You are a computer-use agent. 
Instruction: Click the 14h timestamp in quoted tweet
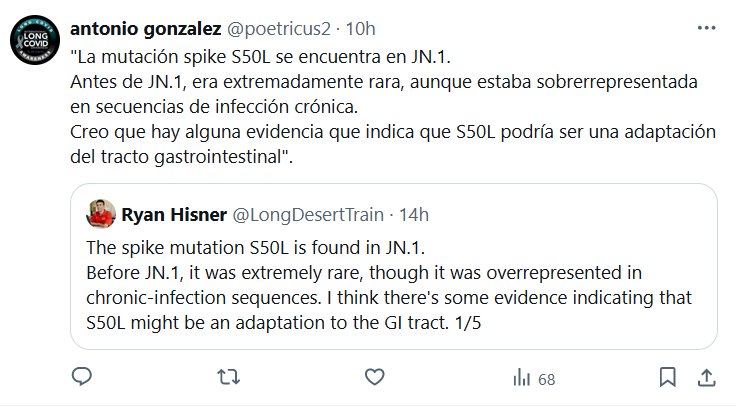click(412, 213)
